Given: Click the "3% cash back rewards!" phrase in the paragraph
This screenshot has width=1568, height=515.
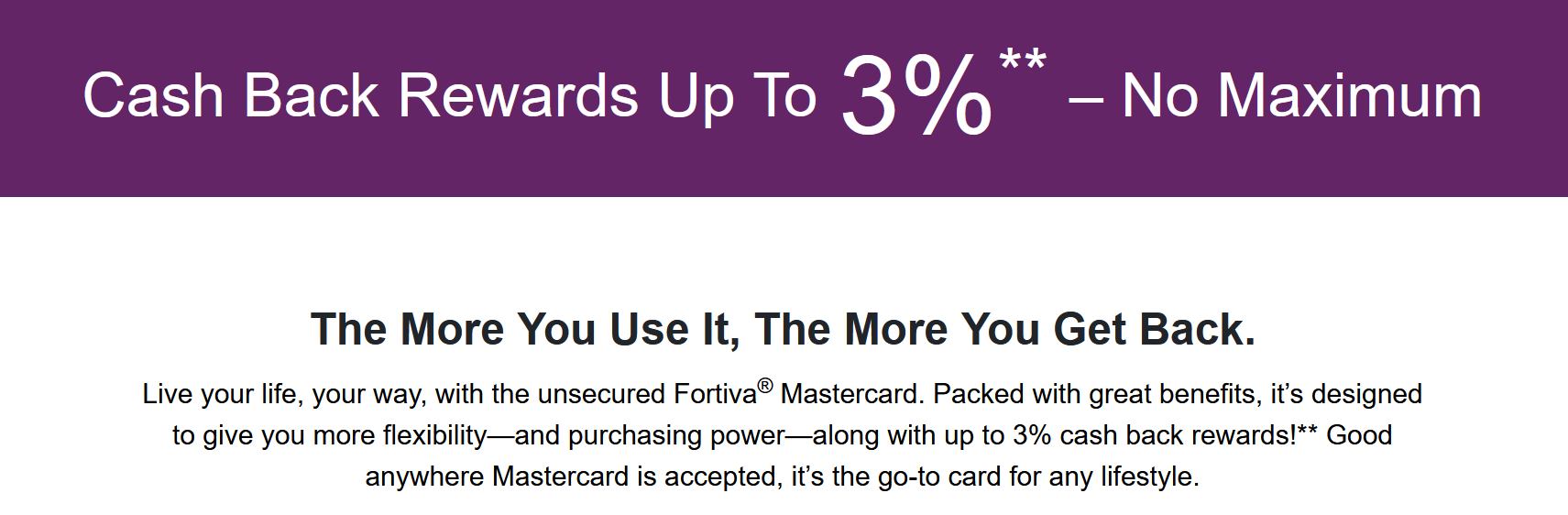Looking at the screenshot, I should pos(1155,435).
